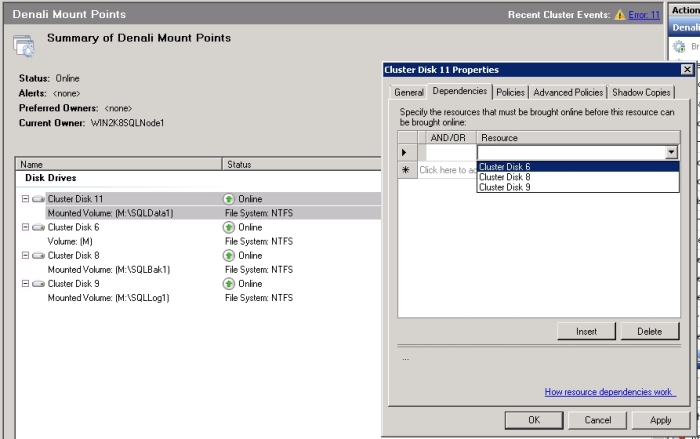Click the Cluster Disk 11 drive icon

click(x=38, y=199)
